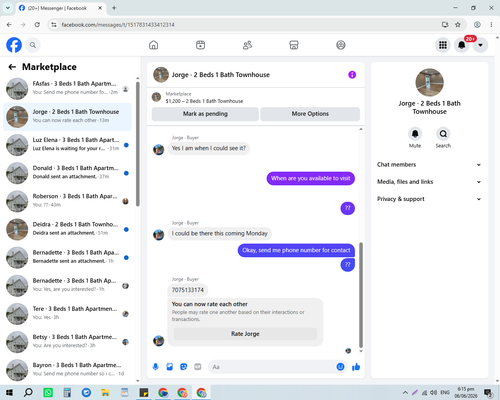Click Mark as pending button
This screenshot has height=400, width=500.
tap(205, 114)
